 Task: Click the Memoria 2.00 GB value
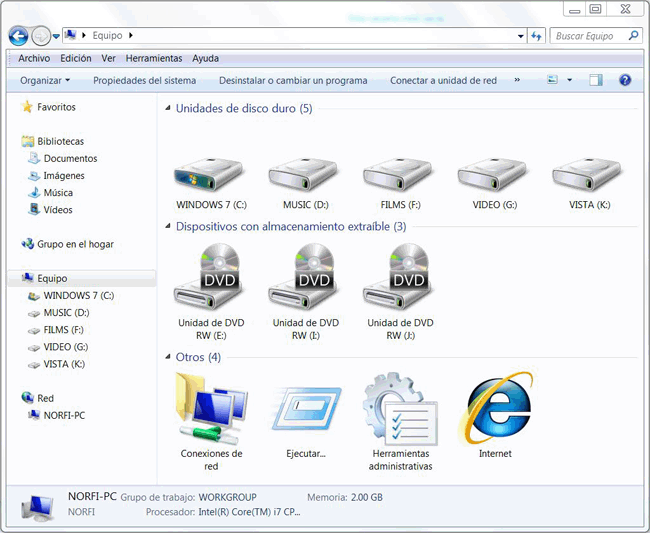[x=367, y=497]
